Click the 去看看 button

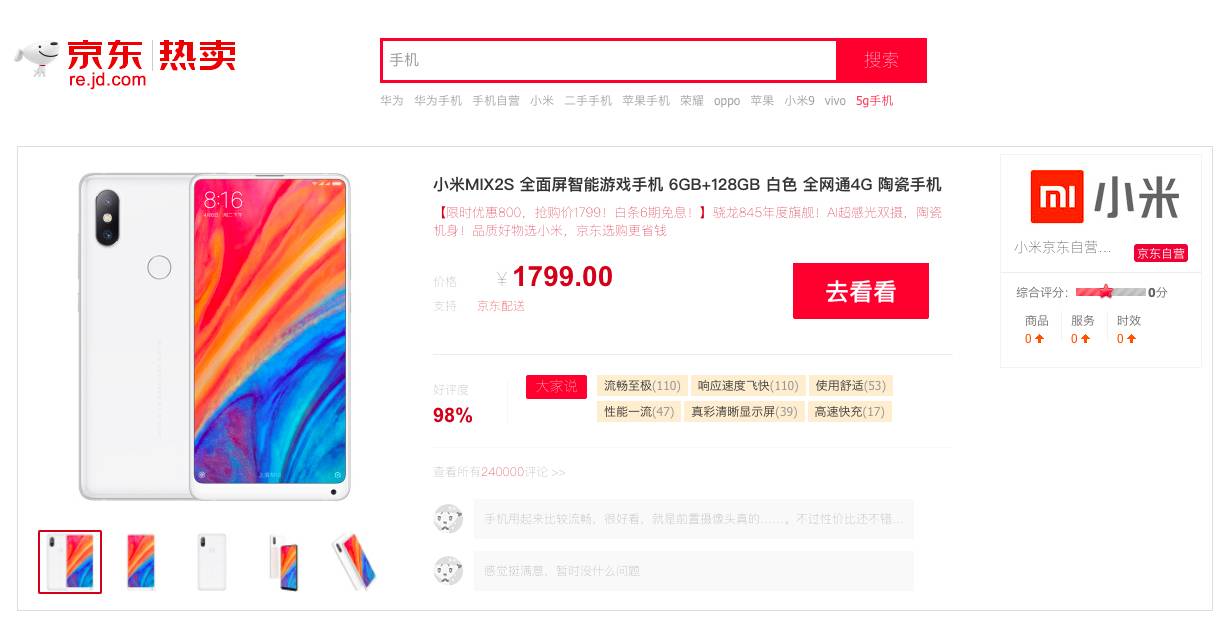(x=861, y=291)
